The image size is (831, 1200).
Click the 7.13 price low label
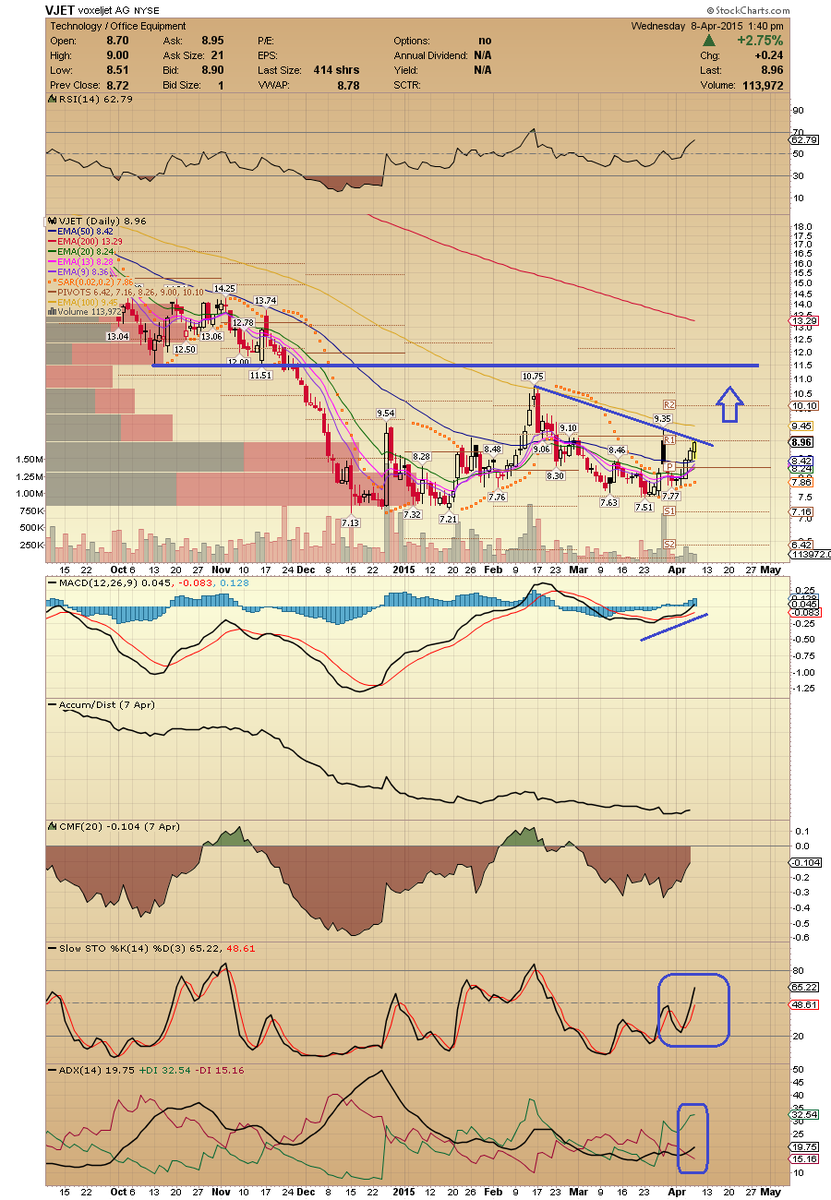pos(351,523)
